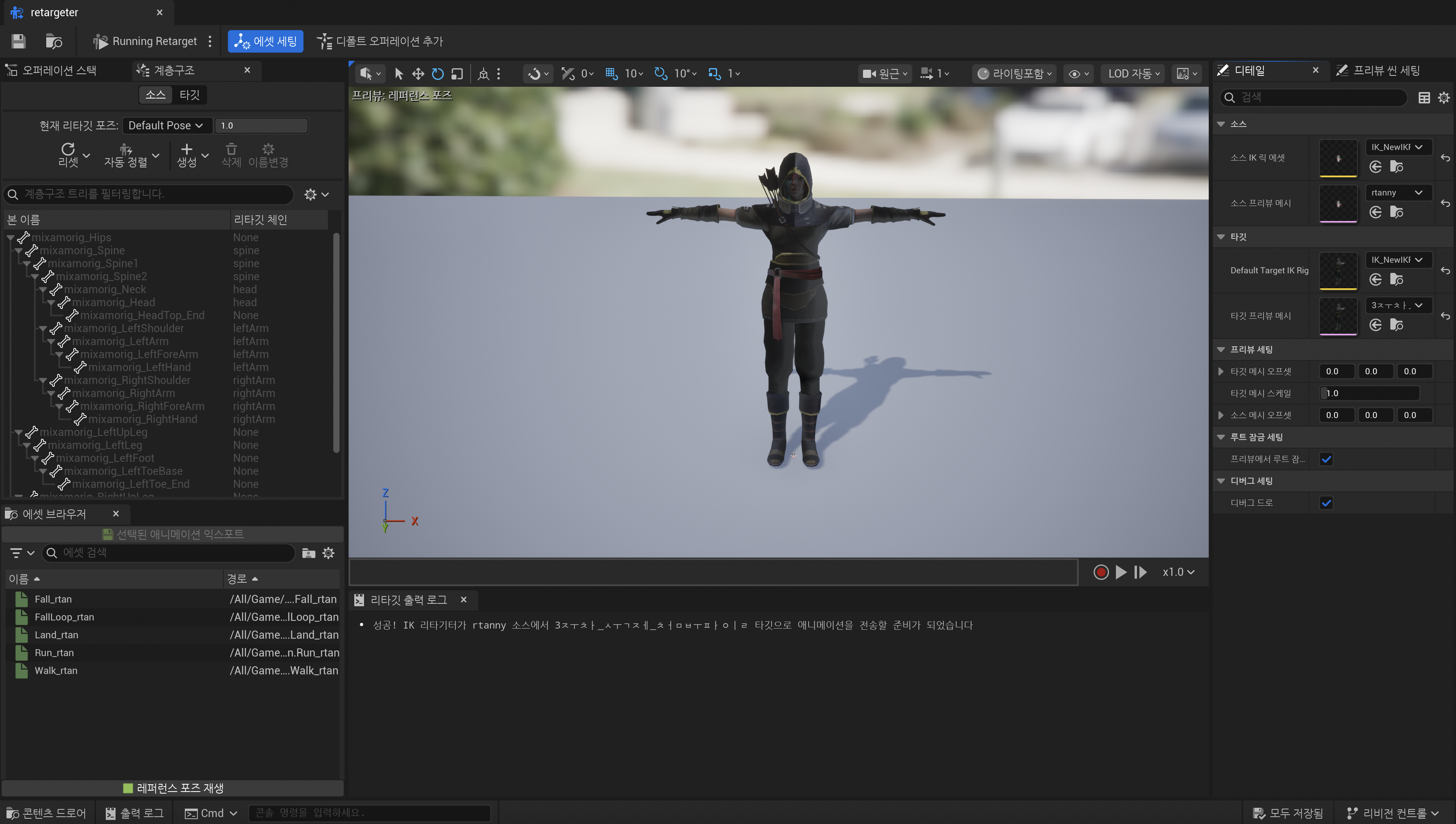Toggle rotation snapping icon
Screen dimensions: 1456x824
click(661, 73)
